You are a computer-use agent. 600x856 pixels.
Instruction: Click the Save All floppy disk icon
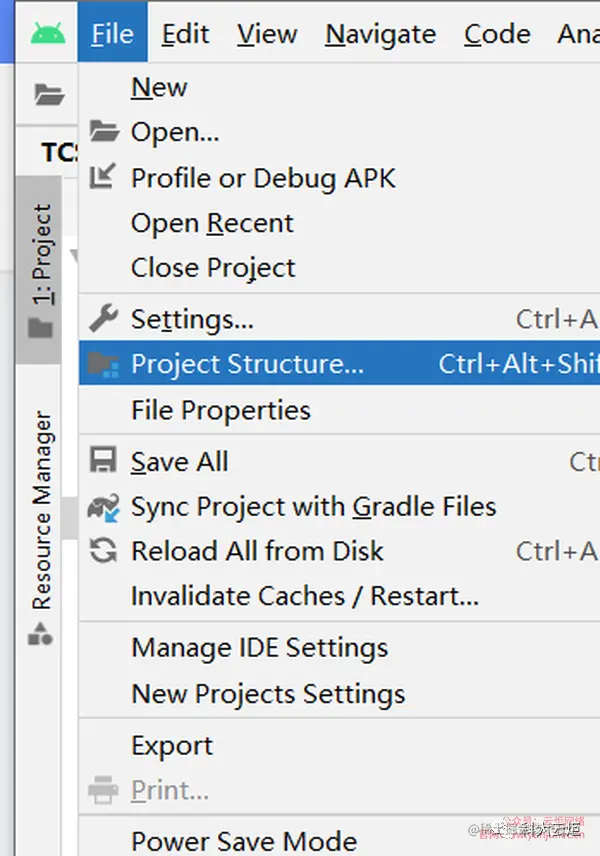pos(104,461)
